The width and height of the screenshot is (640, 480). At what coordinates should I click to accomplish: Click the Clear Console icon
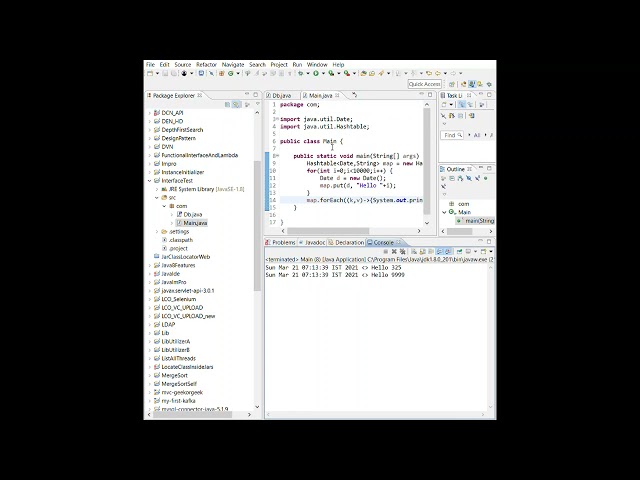coord(414,251)
